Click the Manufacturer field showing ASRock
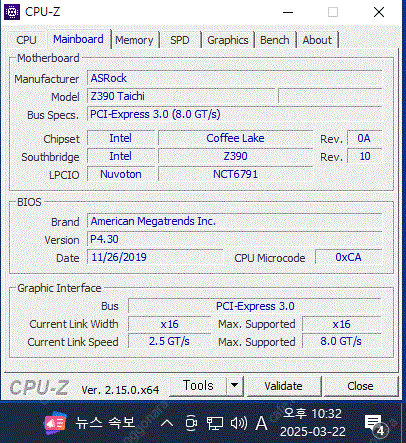This screenshot has width=406, height=443. coord(234,78)
